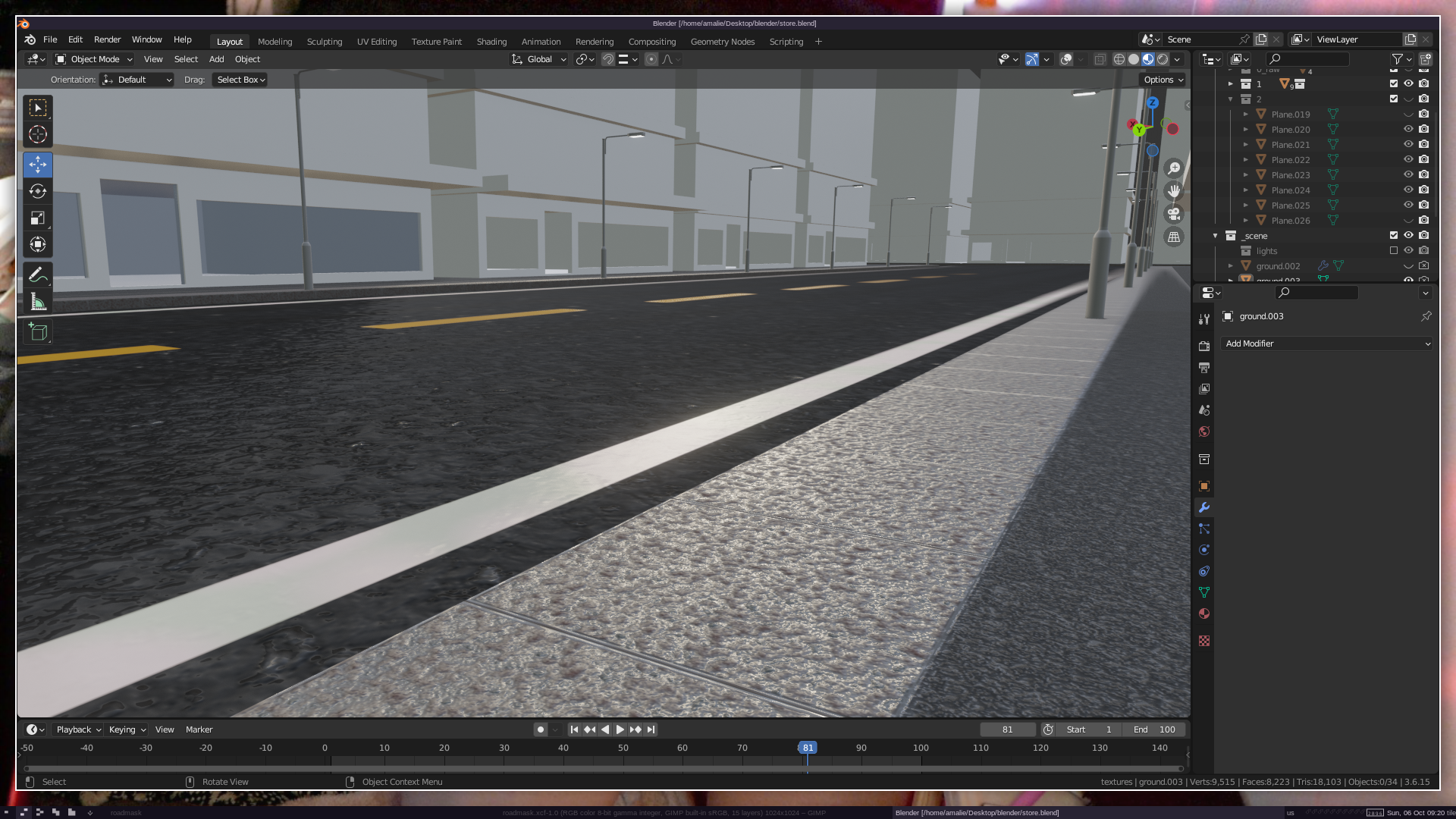Enable the lights collection checkbox
Viewport: 1456px width, 819px height.
1394,251
